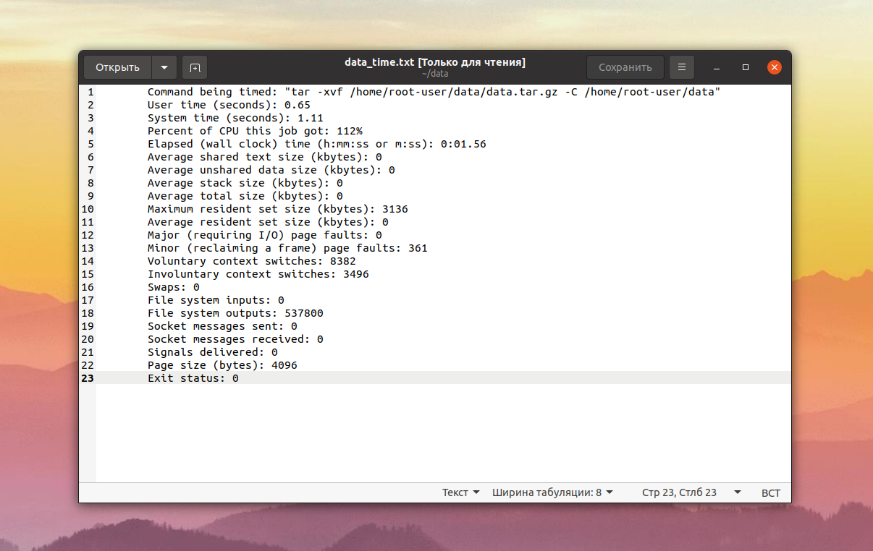Click the line "User time (seconds): 0.65"

click(229, 105)
